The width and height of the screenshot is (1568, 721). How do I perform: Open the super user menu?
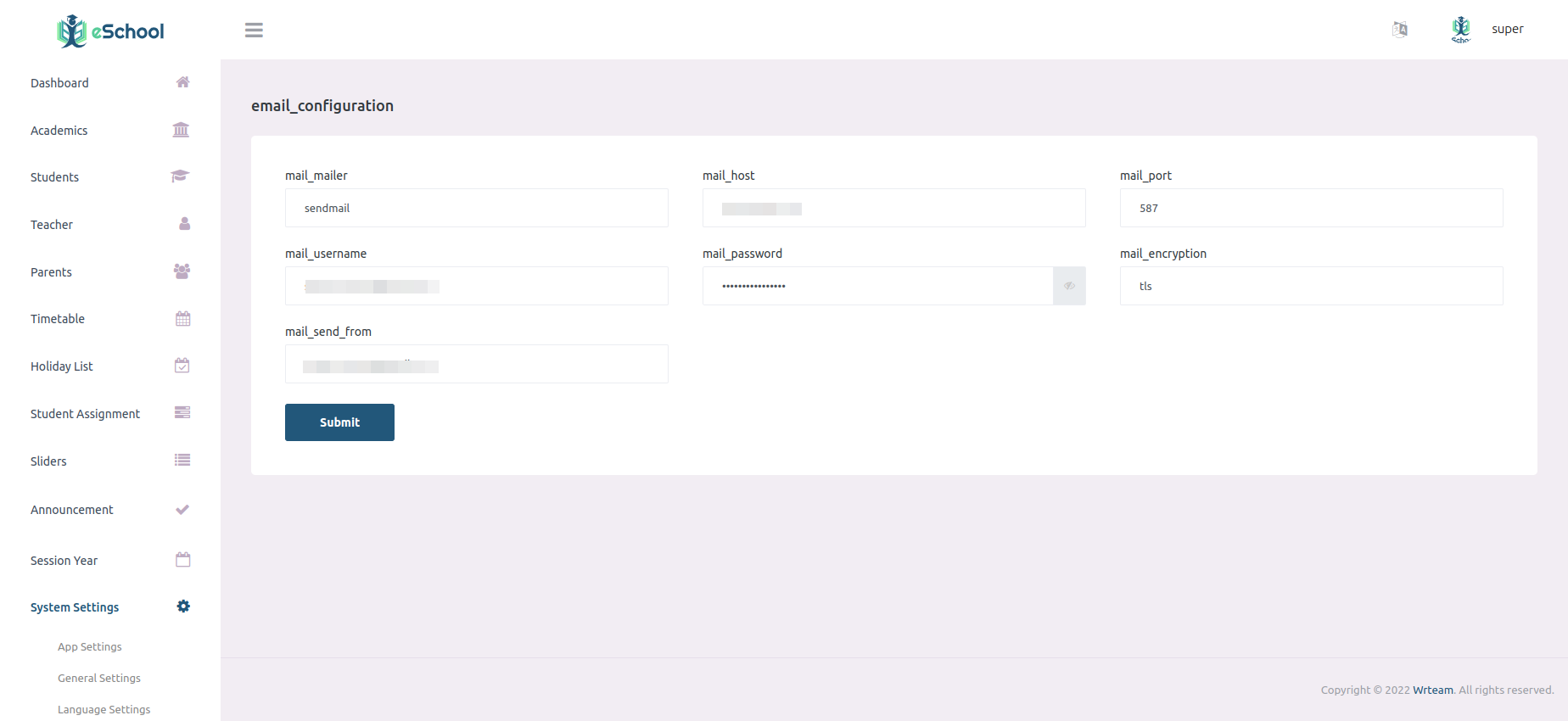click(1507, 29)
